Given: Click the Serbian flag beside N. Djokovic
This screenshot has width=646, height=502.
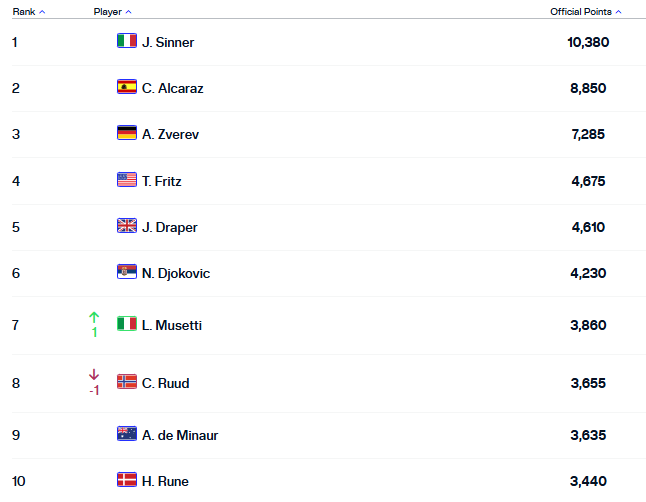Looking at the screenshot, I should click(126, 272).
